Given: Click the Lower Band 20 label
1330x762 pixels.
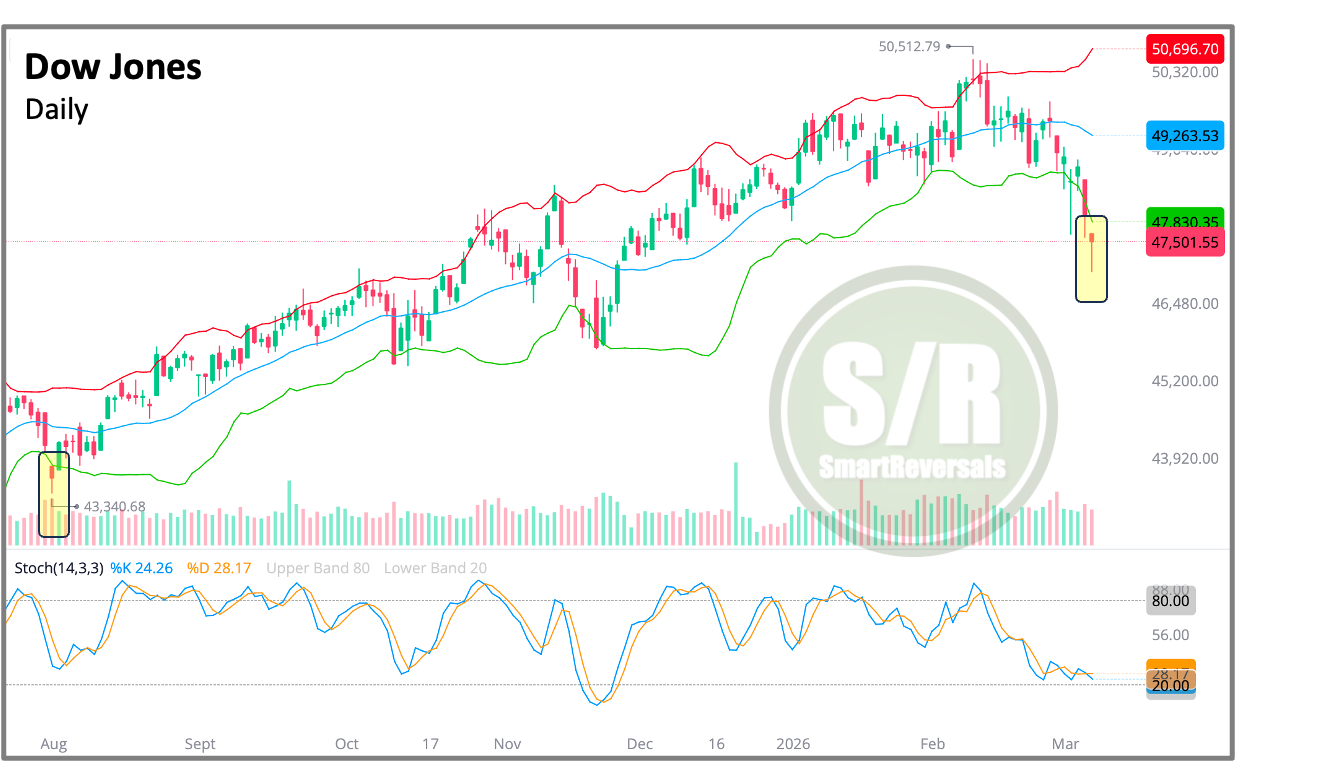Looking at the screenshot, I should point(435,568).
